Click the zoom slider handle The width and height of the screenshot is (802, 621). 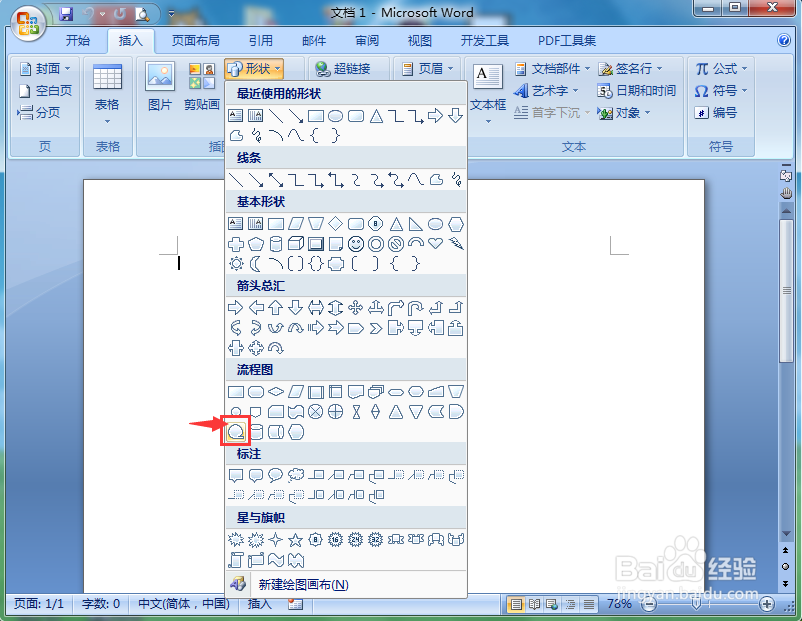pos(696,605)
